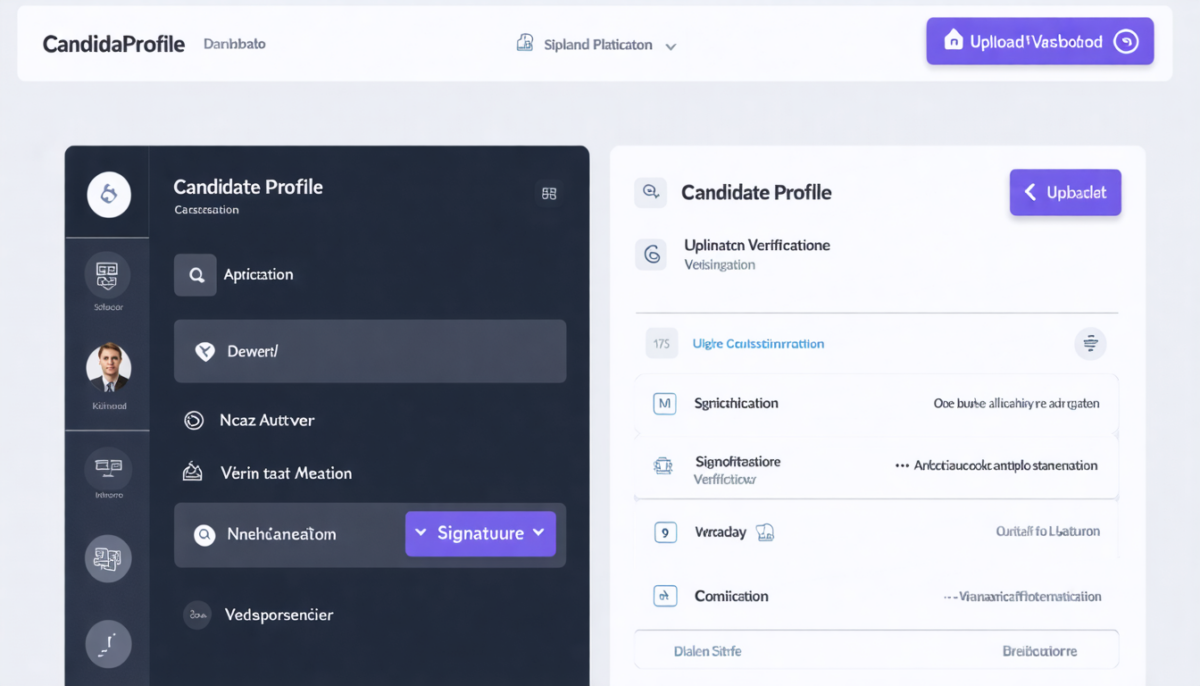
Task: Click the circle icon beside Ncaz Auttver
Action: (193, 421)
